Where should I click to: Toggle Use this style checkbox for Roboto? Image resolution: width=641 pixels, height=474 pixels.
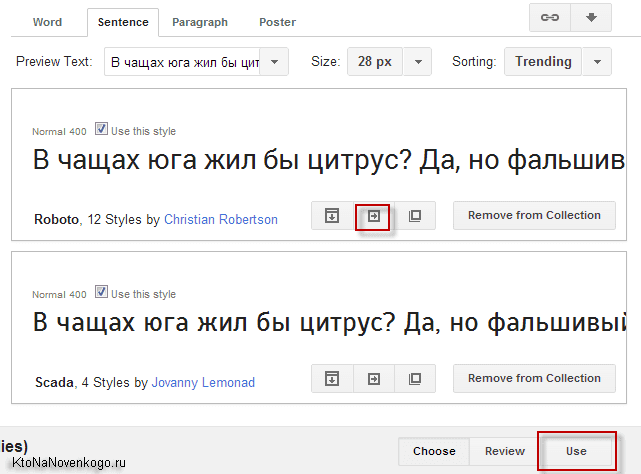[101, 129]
